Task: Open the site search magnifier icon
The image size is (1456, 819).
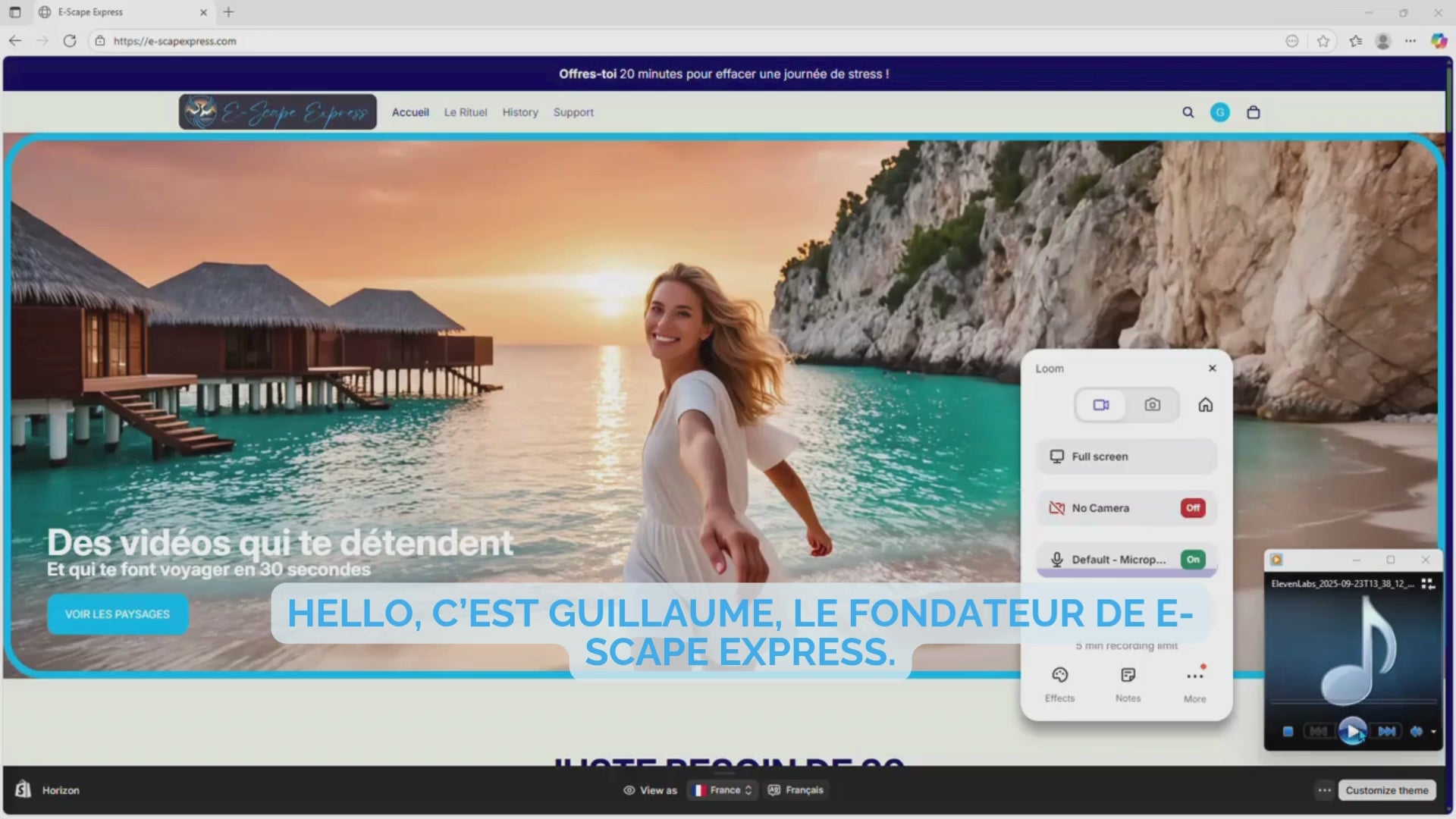Action: pyautogui.click(x=1188, y=112)
